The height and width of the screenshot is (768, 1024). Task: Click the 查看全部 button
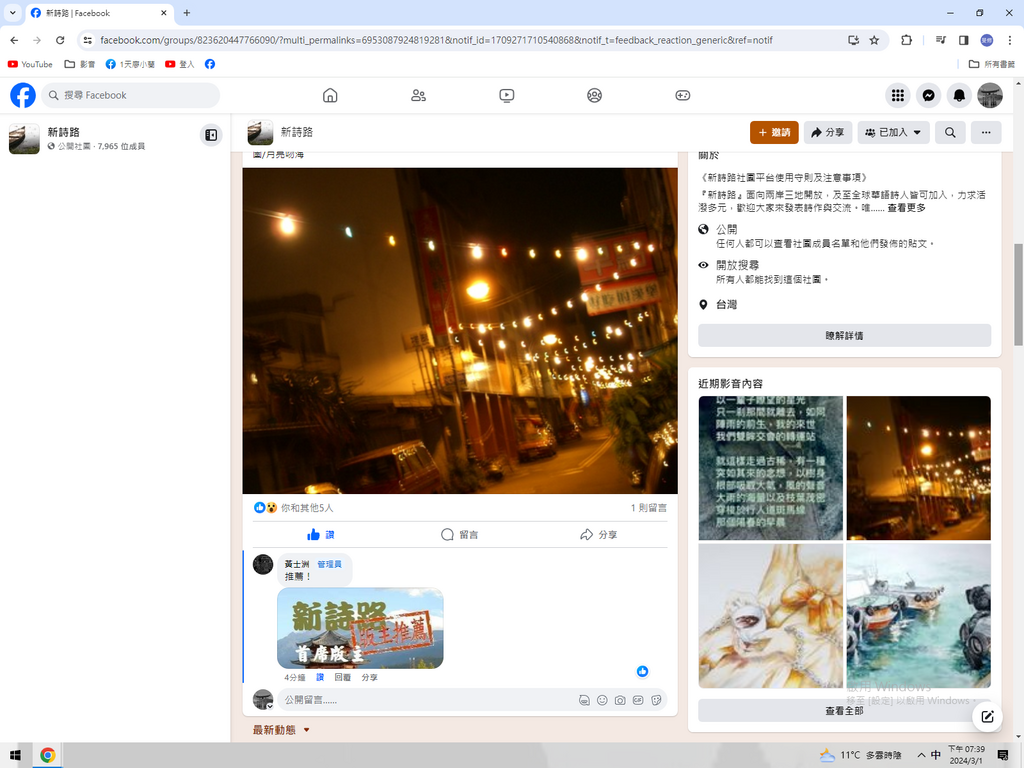tap(844, 711)
